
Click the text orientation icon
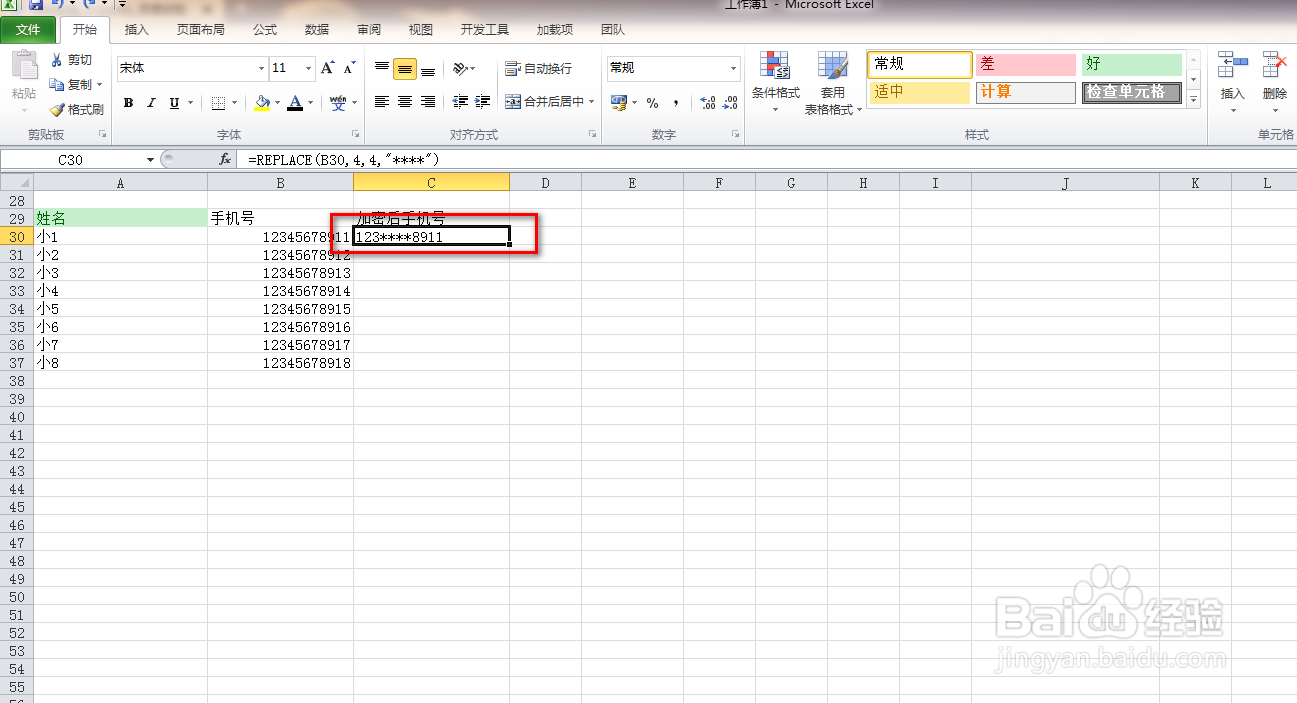459,68
